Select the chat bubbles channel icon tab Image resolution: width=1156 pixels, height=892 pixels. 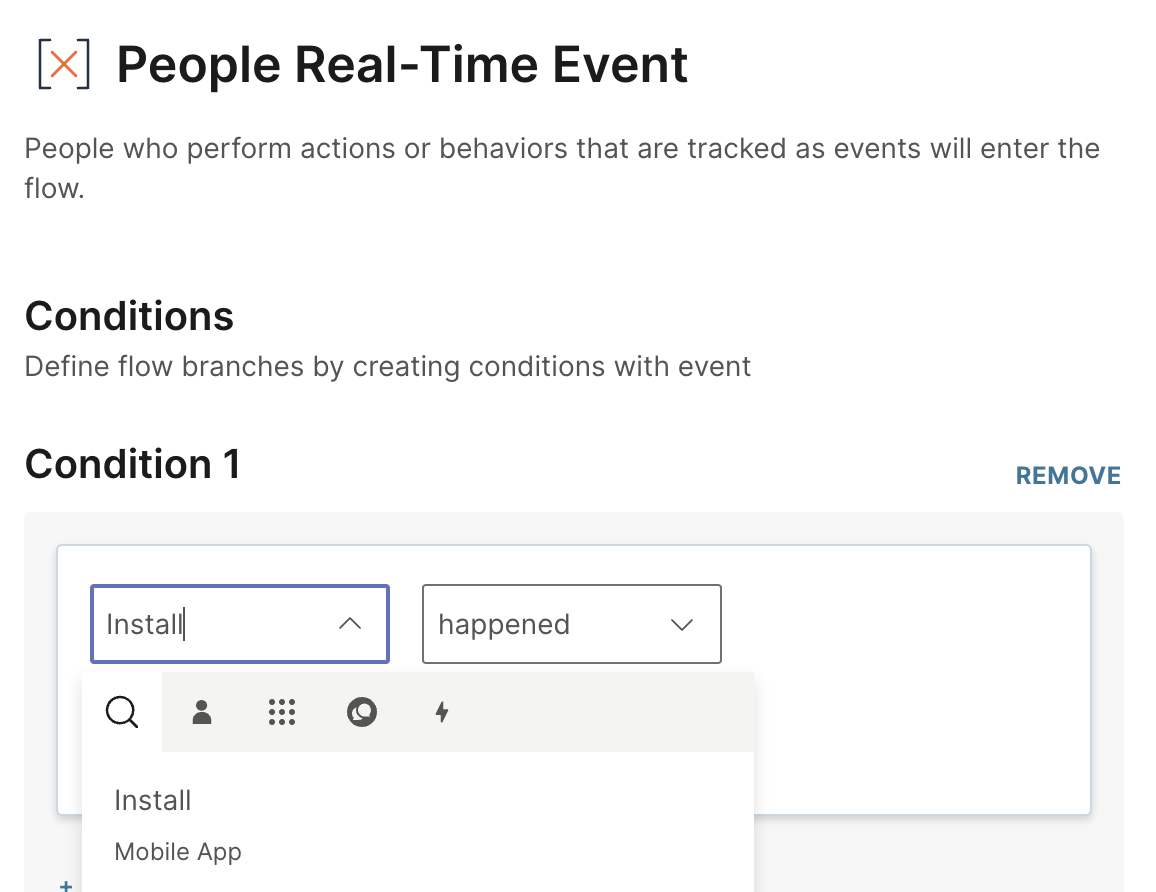pyautogui.click(x=362, y=712)
